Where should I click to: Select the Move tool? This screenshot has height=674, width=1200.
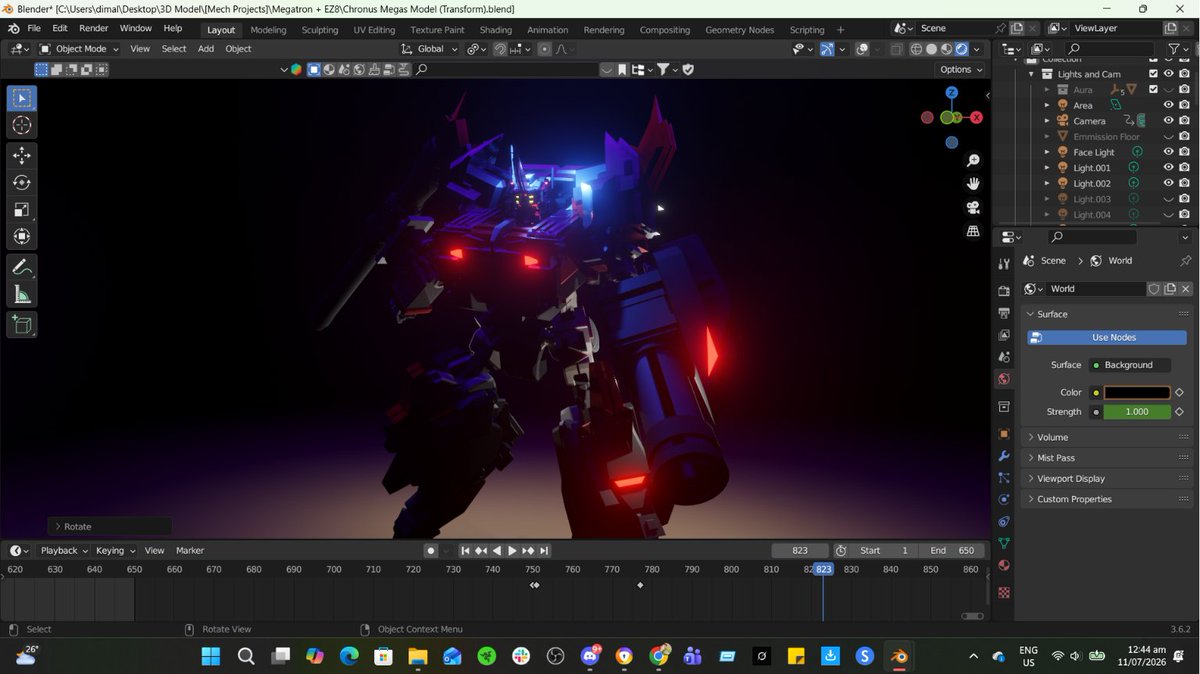[x=22, y=156]
